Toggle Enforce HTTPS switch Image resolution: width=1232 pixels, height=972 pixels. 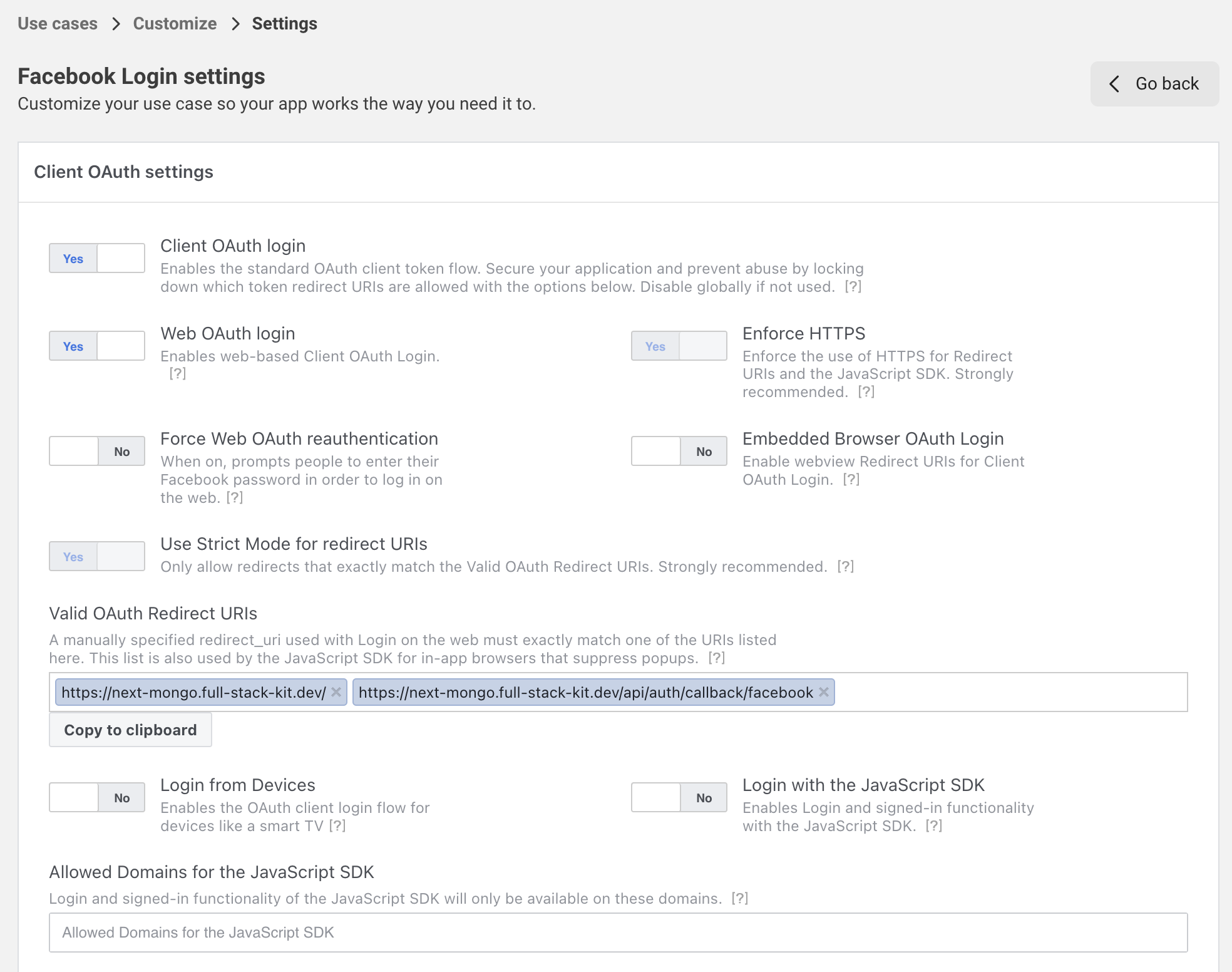pos(679,346)
